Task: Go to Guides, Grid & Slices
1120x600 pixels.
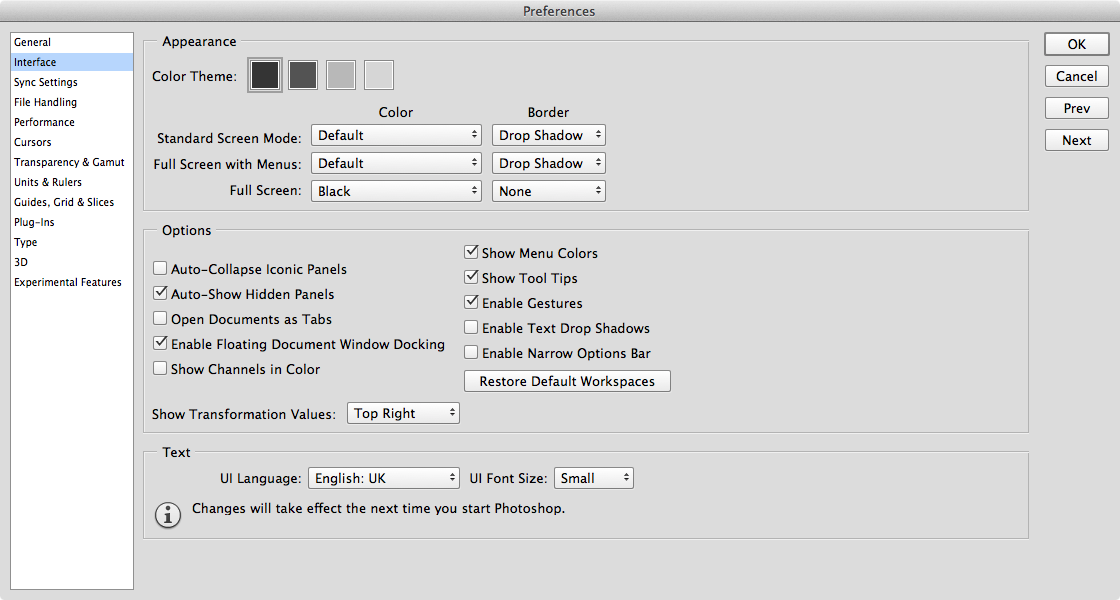Action: [72, 202]
